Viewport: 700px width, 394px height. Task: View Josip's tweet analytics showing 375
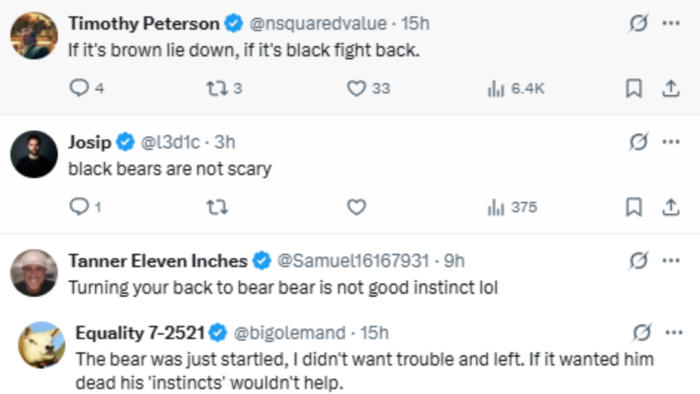pyautogui.click(x=512, y=207)
